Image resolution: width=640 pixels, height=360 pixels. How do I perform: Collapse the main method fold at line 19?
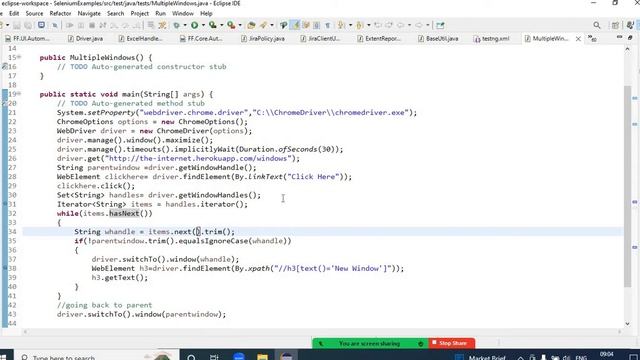(19, 93)
